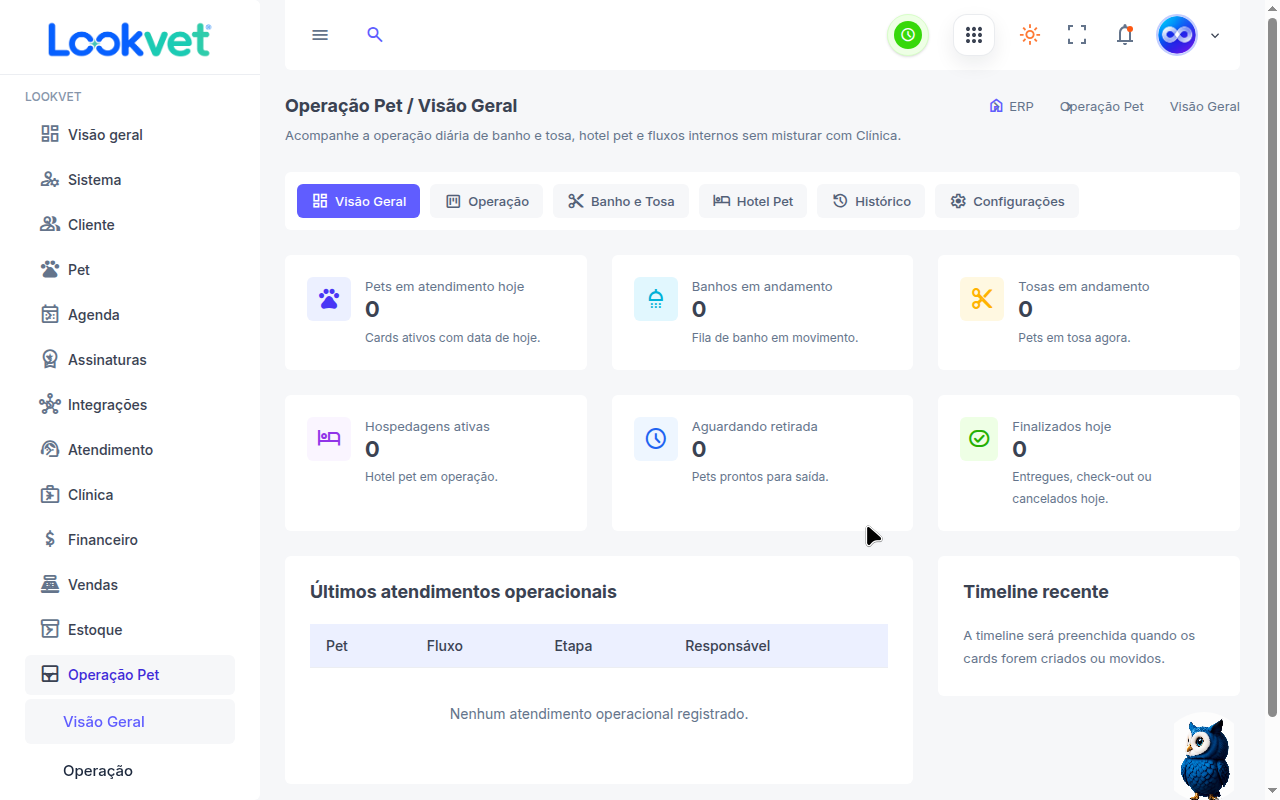The width and height of the screenshot is (1280, 800).
Task: Go to ERP breadcrumb link
Action: pos(1011,106)
